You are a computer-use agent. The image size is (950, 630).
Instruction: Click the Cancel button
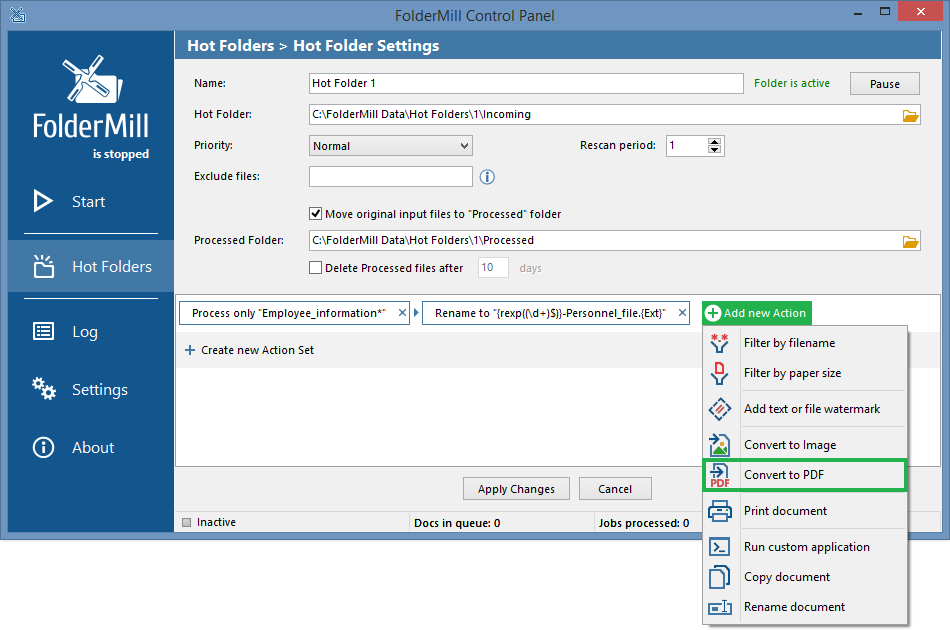click(615, 489)
